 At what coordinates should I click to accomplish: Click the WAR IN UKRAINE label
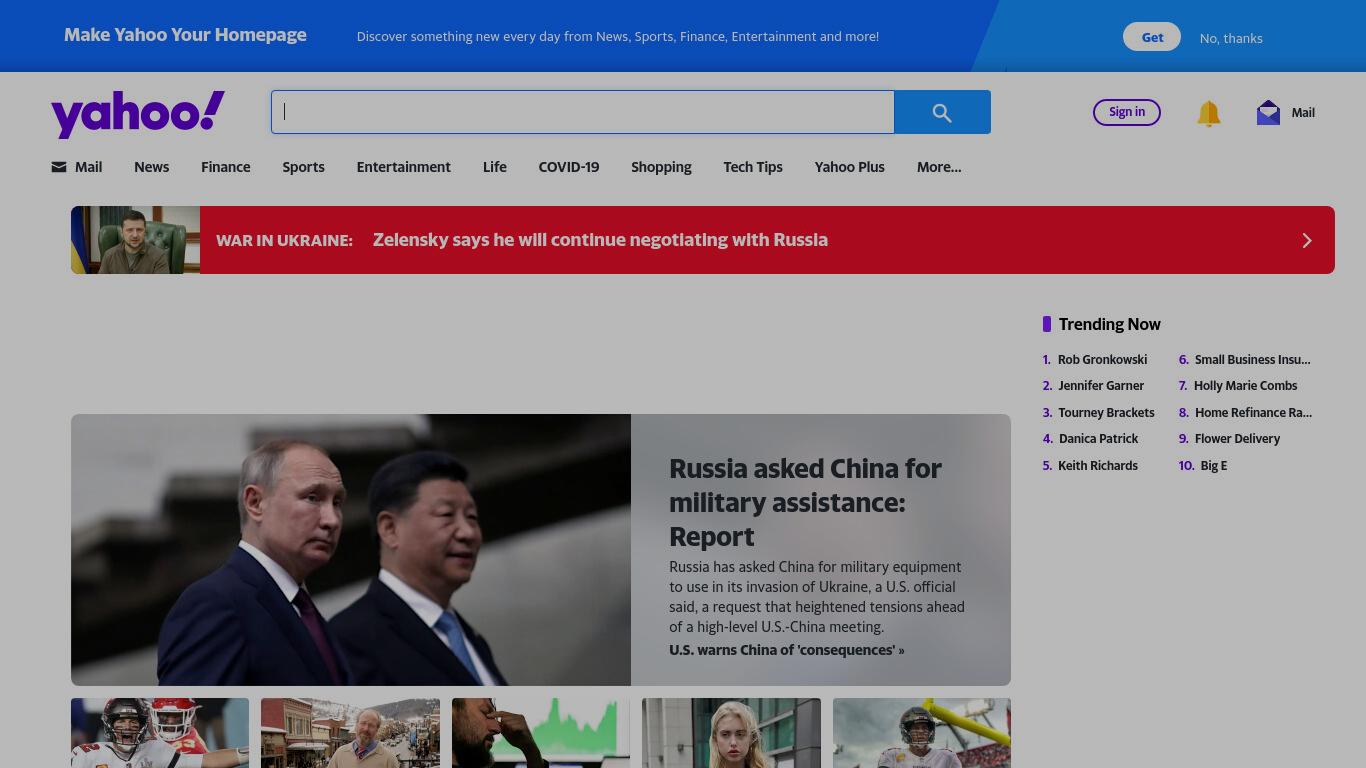pos(284,240)
